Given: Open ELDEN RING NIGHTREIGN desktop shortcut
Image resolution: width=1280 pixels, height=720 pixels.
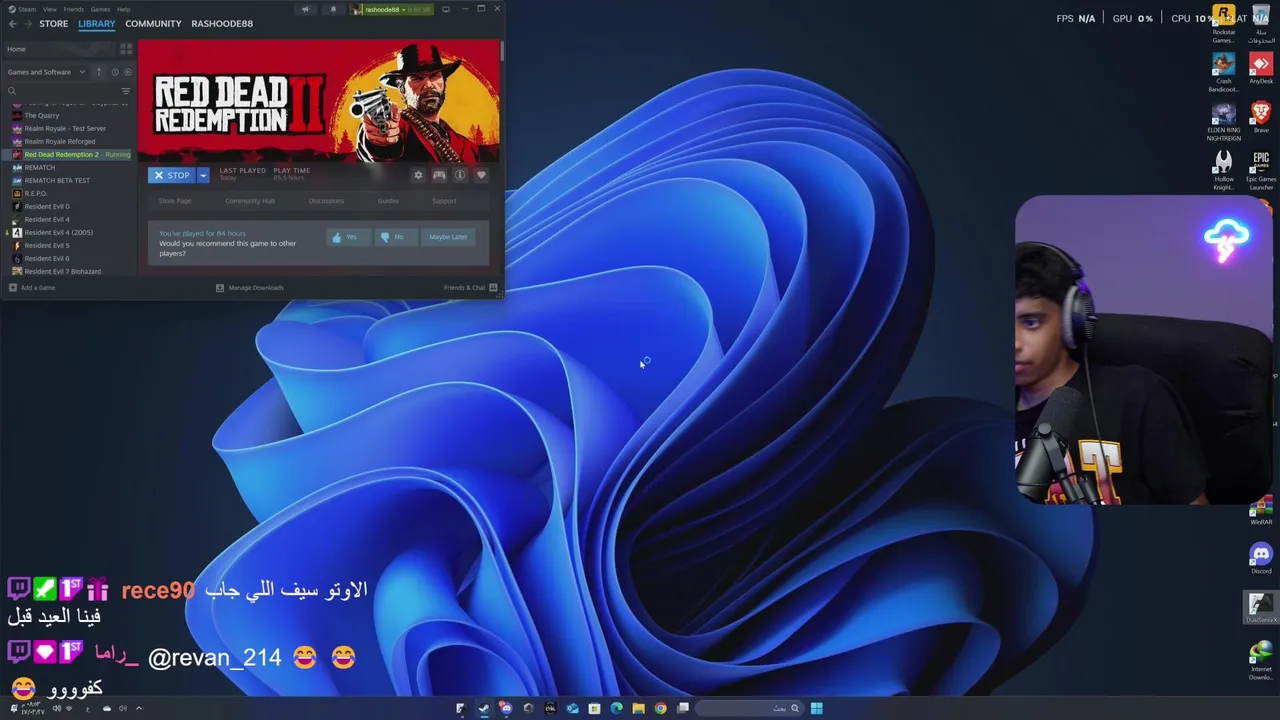Looking at the screenshot, I should pyautogui.click(x=1224, y=122).
